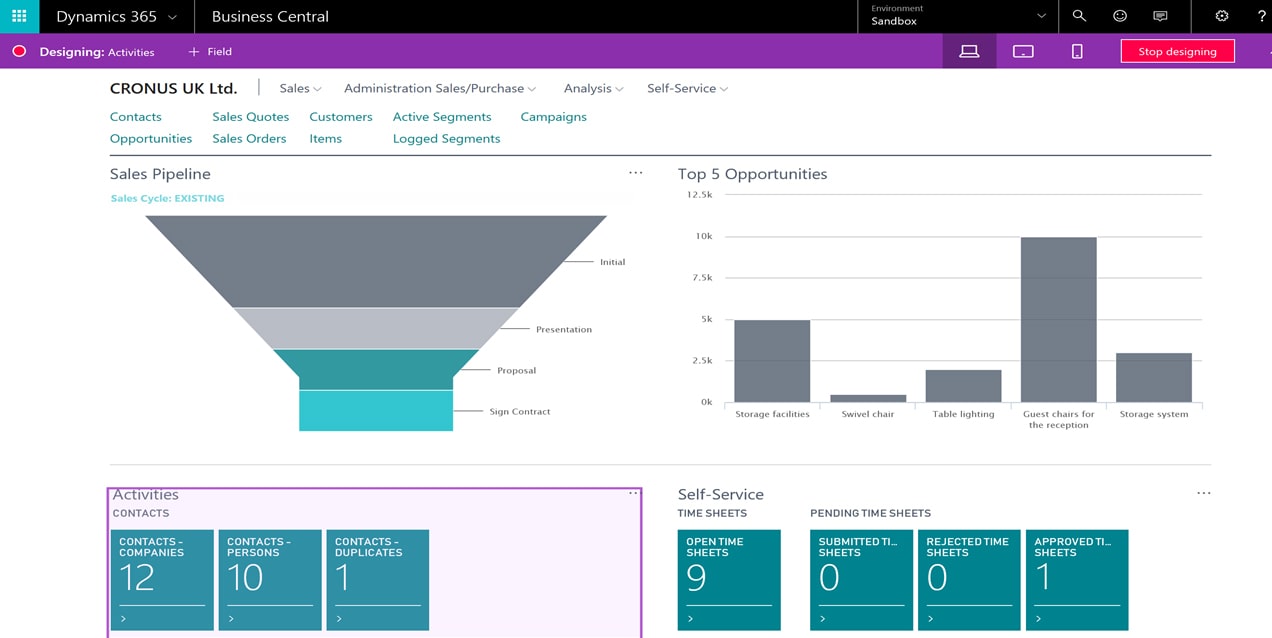Click arrow on Submitted Time Sheets tile
Image resolution: width=1272 pixels, height=638 pixels.
(x=822, y=619)
